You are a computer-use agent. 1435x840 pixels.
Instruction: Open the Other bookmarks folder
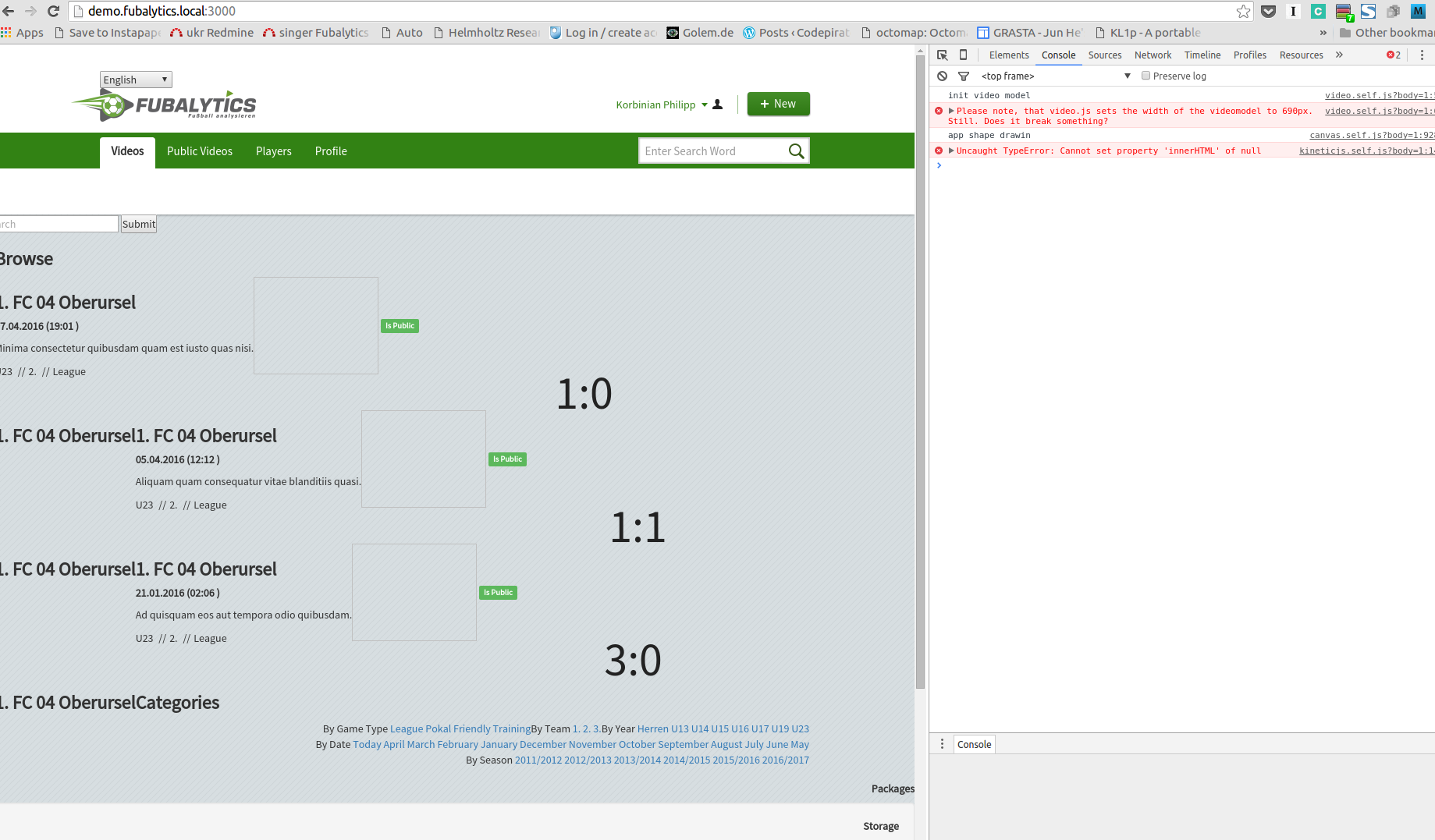coord(1387,33)
